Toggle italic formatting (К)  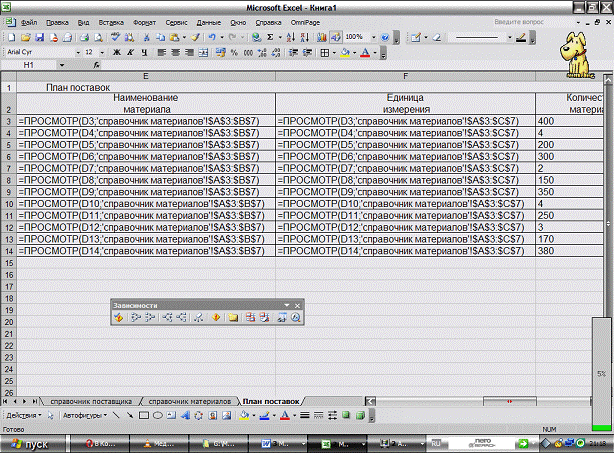click(129, 52)
